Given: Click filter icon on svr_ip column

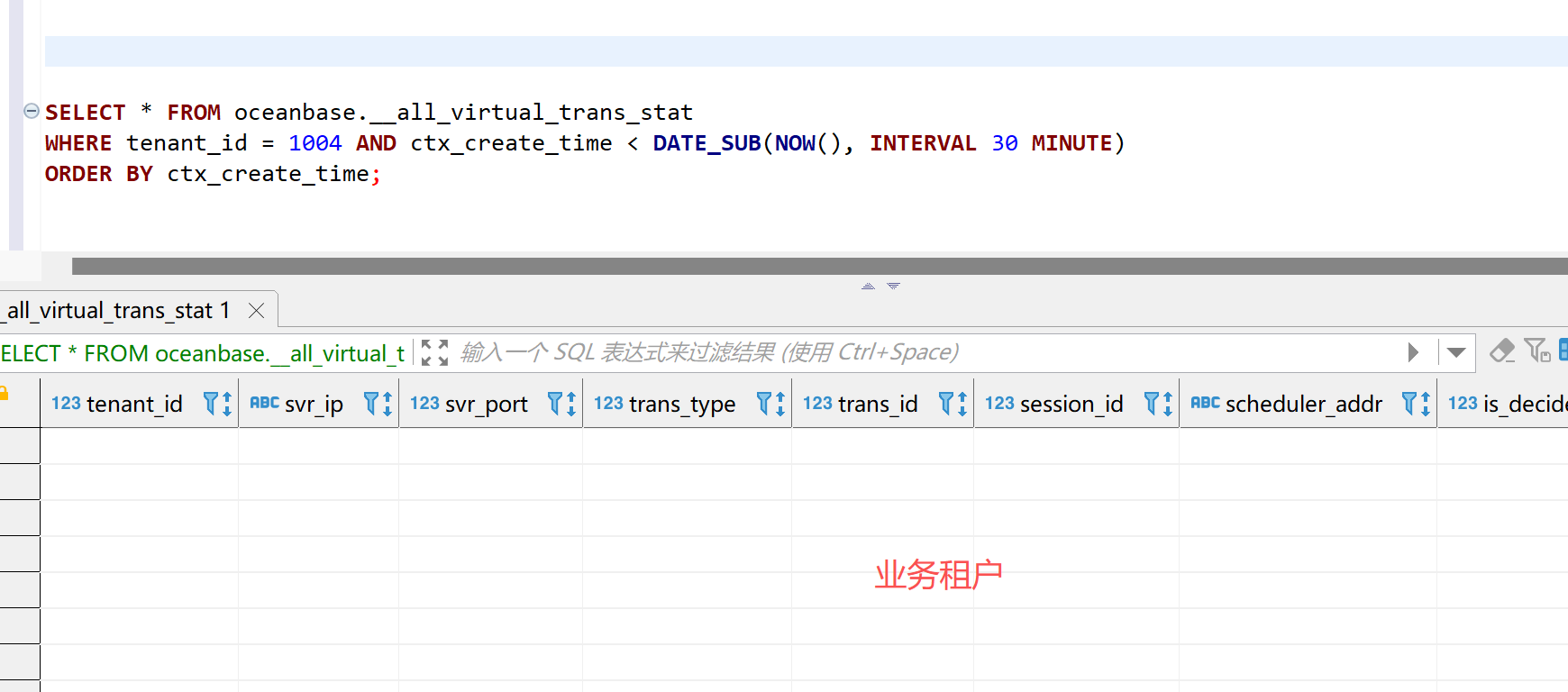Looking at the screenshot, I should [378, 404].
